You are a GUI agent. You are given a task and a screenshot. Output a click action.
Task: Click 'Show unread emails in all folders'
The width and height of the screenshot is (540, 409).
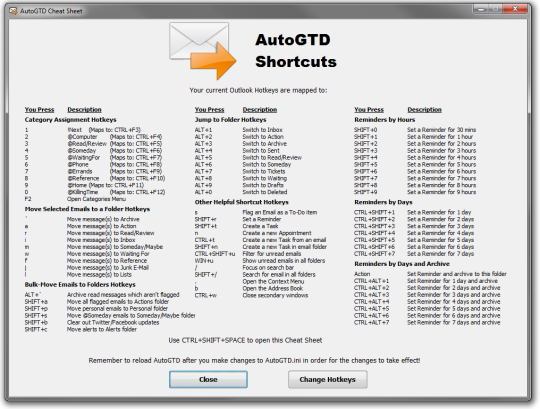284,261
